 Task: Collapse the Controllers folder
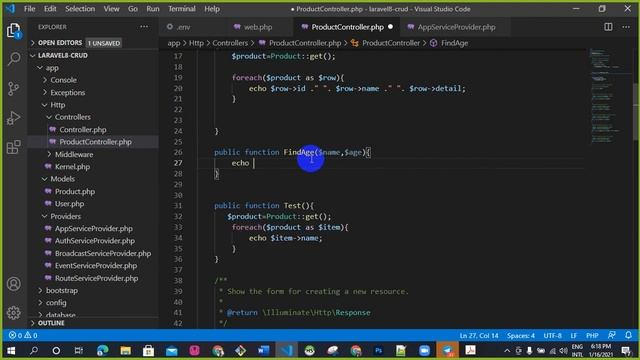click(x=93, y=117)
